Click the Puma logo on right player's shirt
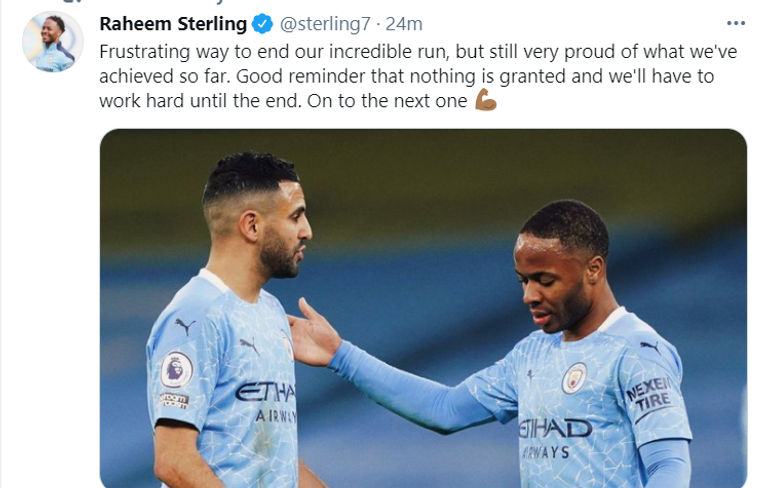The height and width of the screenshot is (488, 768). 650,346
